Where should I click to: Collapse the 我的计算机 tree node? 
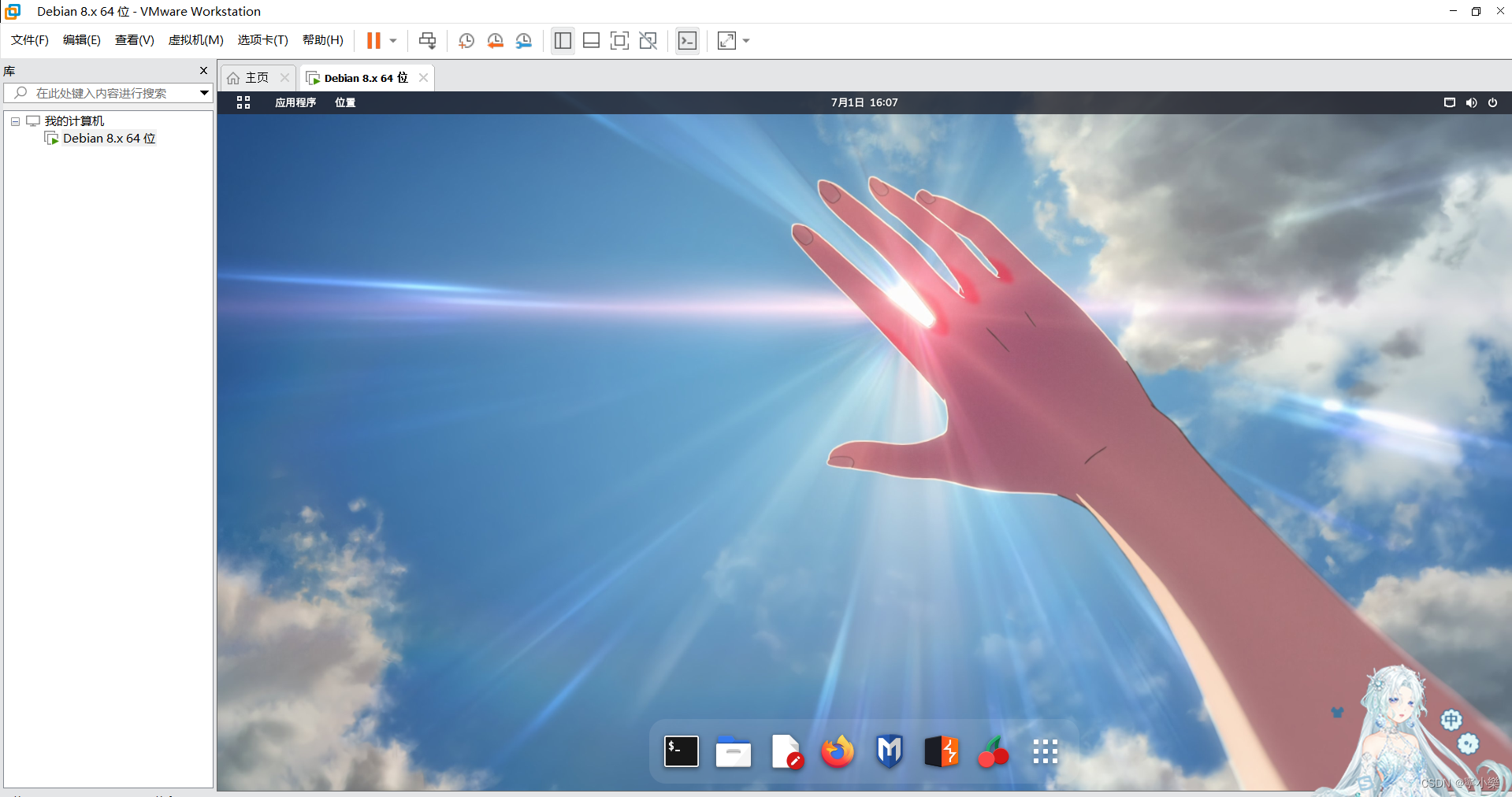tap(15, 121)
